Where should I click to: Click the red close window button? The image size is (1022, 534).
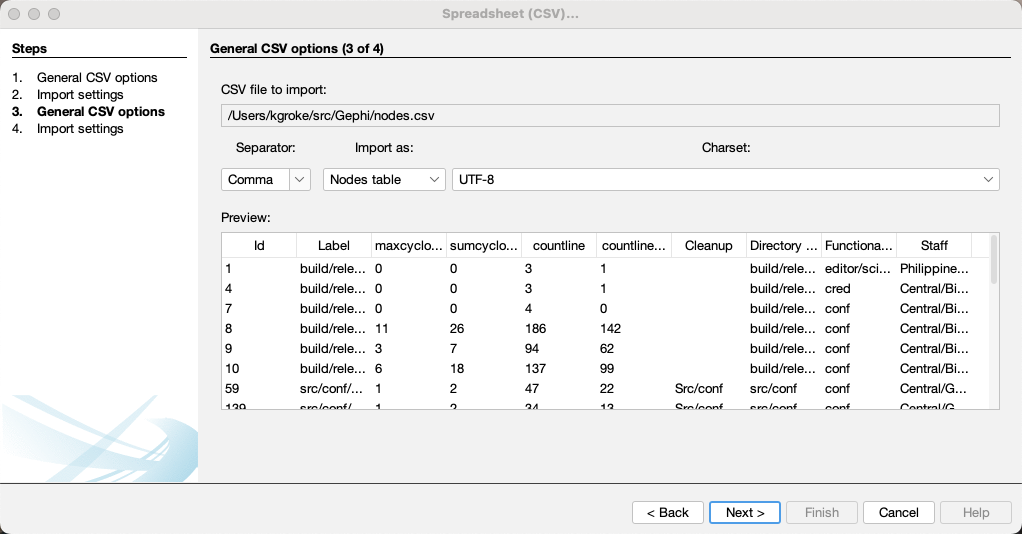click(x=14, y=14)
